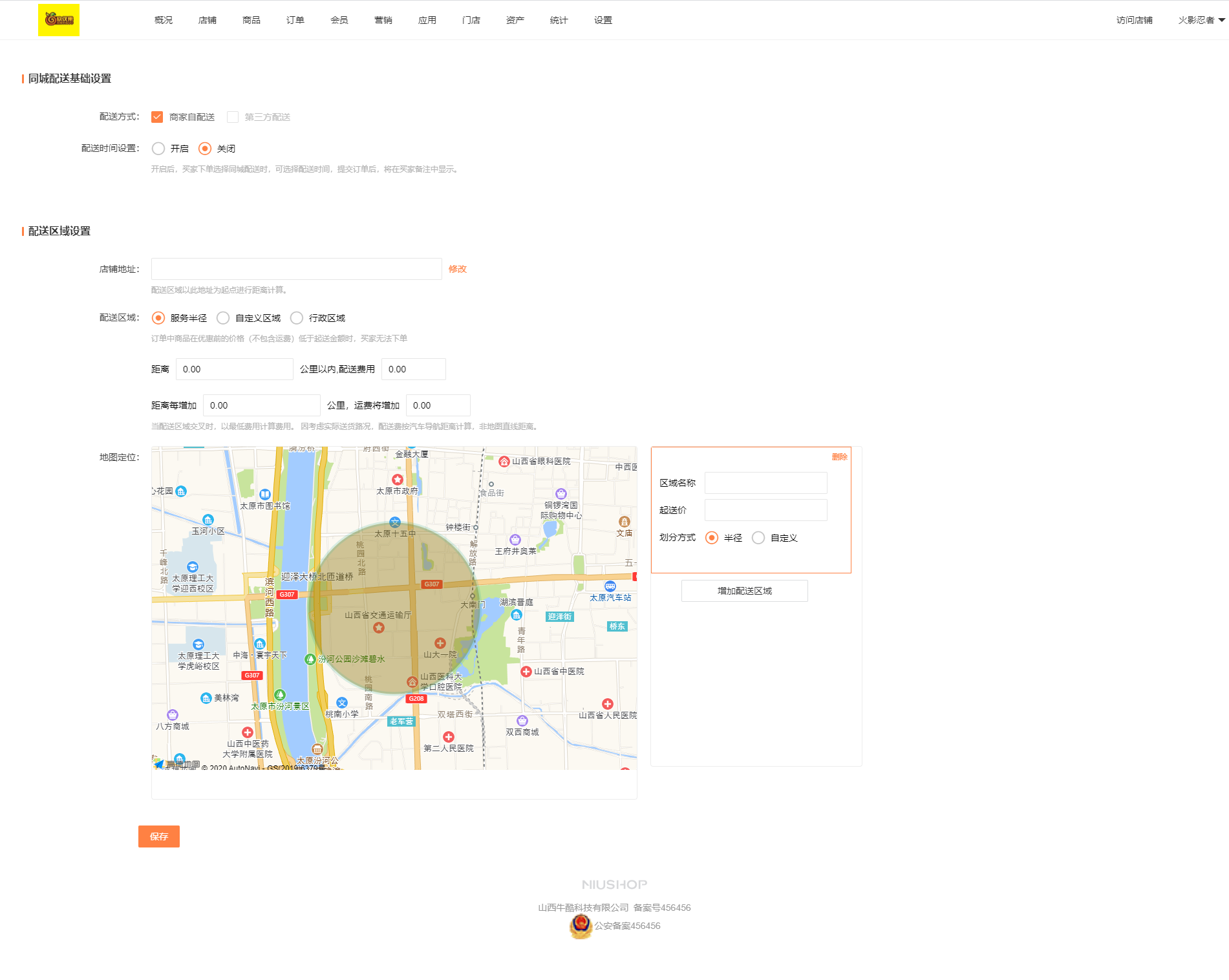
Task: Click the 距离 distance input field
Action: click(235, 369)
